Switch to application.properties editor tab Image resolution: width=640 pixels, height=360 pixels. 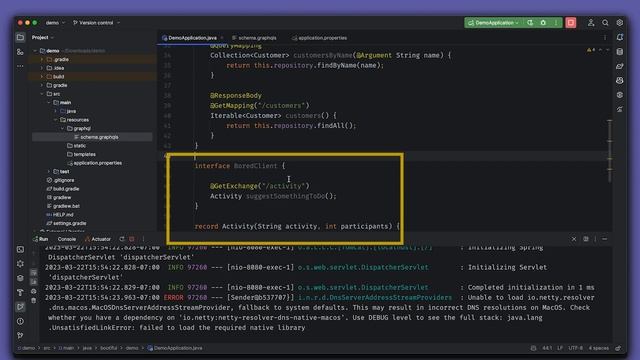320,38
